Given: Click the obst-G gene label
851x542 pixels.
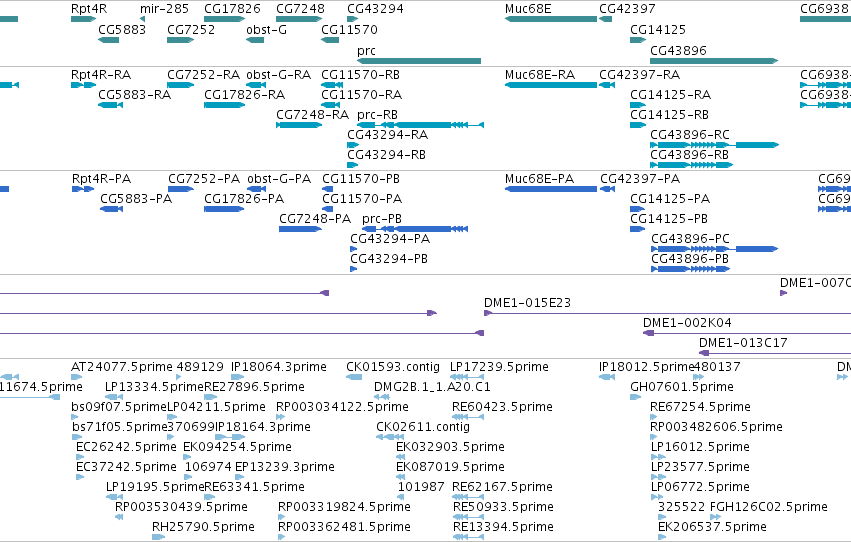Looking at the screenshot, I should (266, 29).
